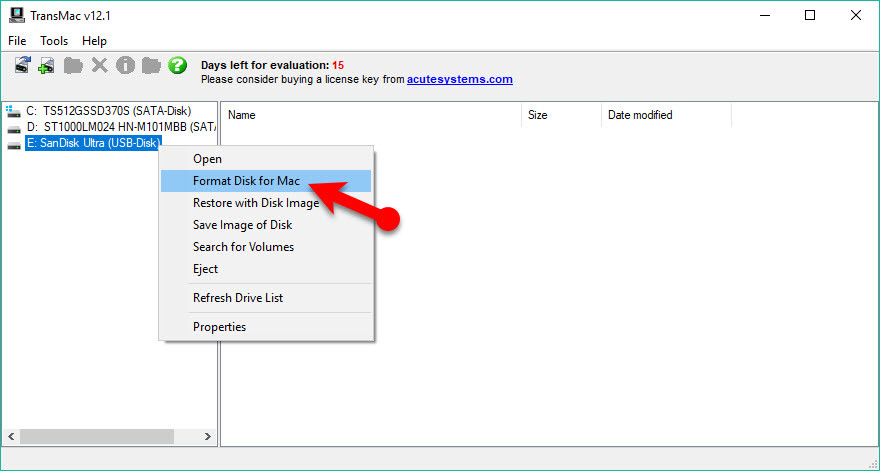The width and height of the screenshot is (880, 471).
Task: Click the drive list scrollbar left arrow
Action: pyautogui.click(x=11, y=436)
